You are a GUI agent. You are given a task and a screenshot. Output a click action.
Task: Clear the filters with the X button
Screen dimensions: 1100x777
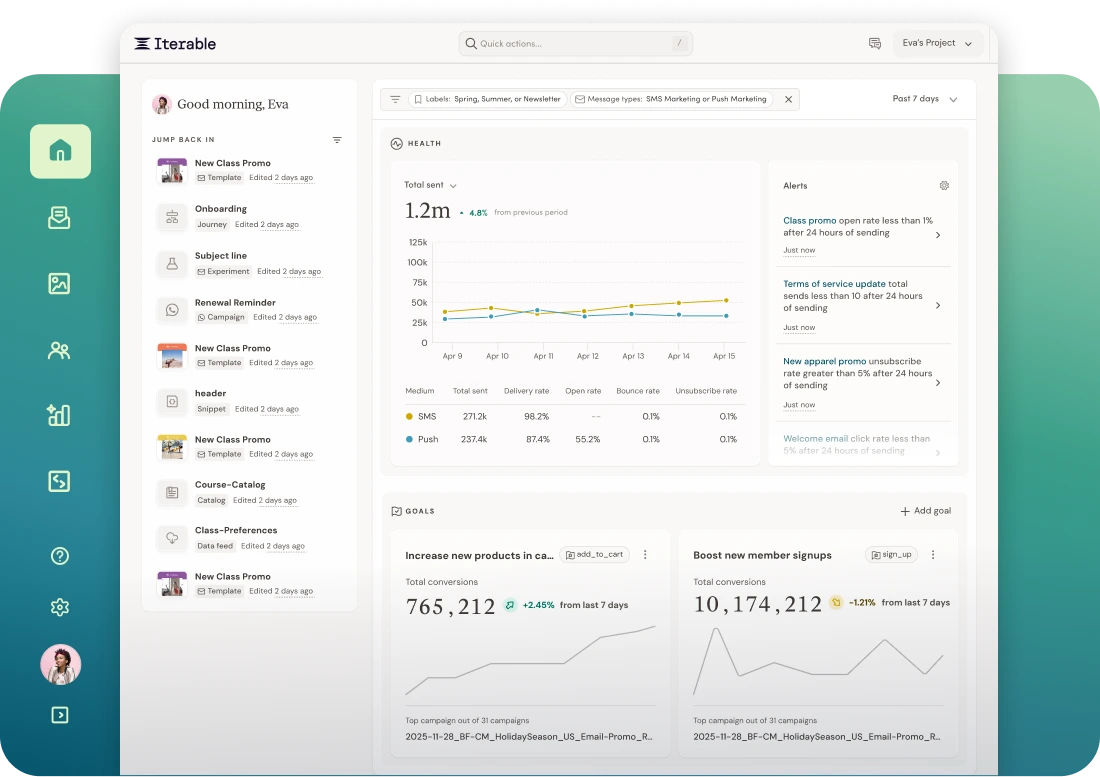pos(789,100)
